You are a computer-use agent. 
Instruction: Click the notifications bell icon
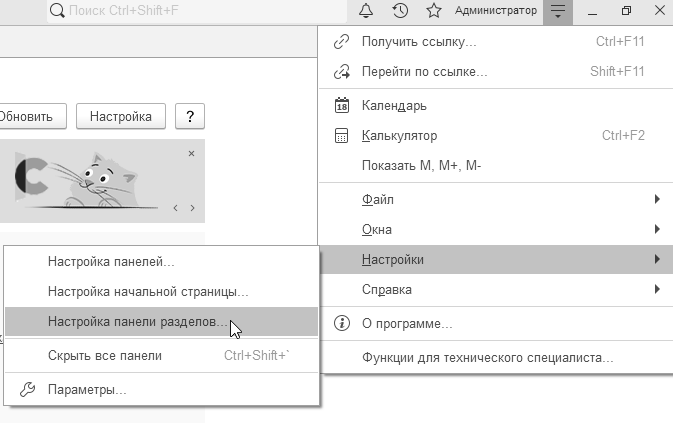click(365, 11)
